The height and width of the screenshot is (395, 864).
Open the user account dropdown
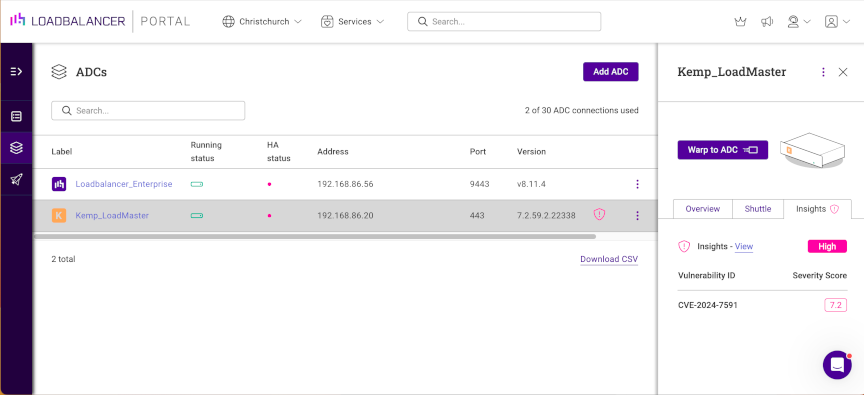coord(837,21)
